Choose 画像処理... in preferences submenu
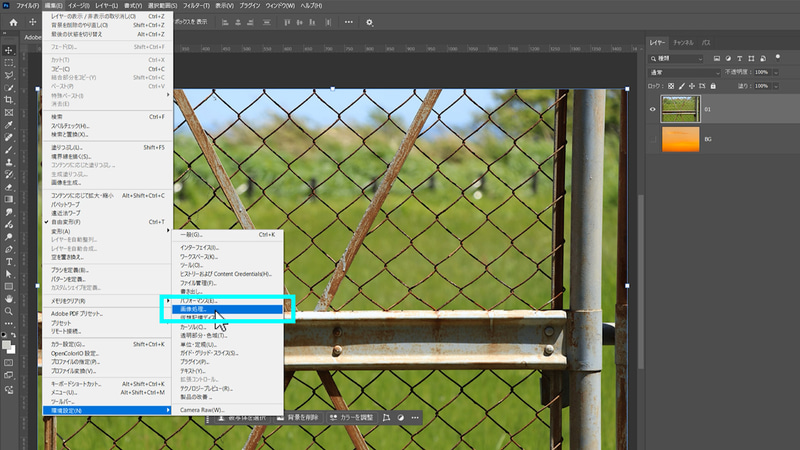 (228, 309)
